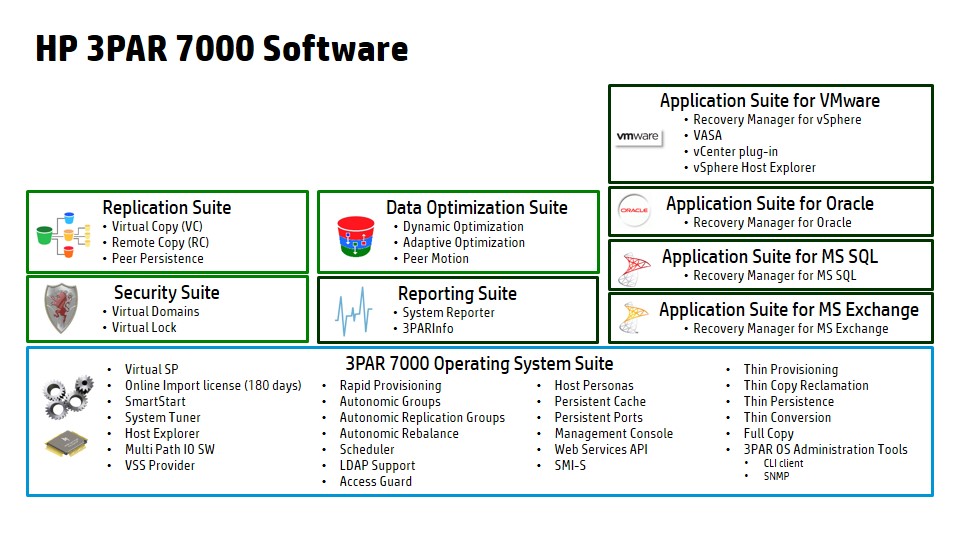Click the MS Exchange logo icon
Screen dimensions: 960x540
coord(633,317)
